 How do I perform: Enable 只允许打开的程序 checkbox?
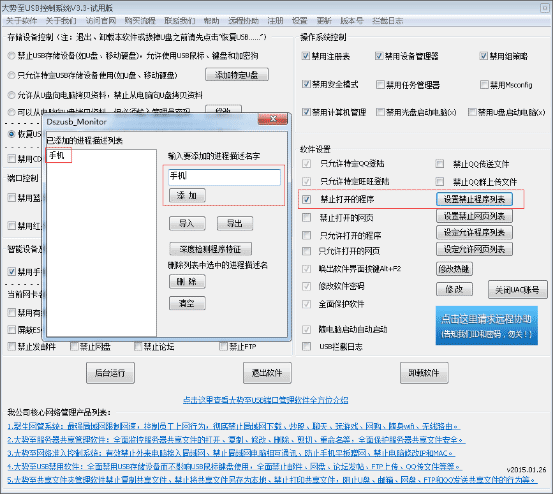(307, 235)
